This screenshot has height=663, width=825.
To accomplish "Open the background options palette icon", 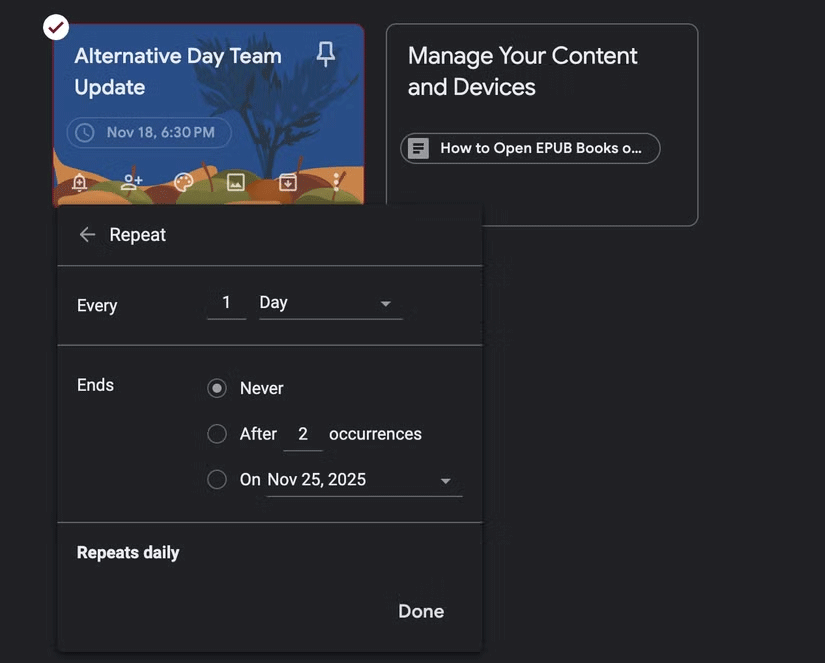I will coord(184,182).
